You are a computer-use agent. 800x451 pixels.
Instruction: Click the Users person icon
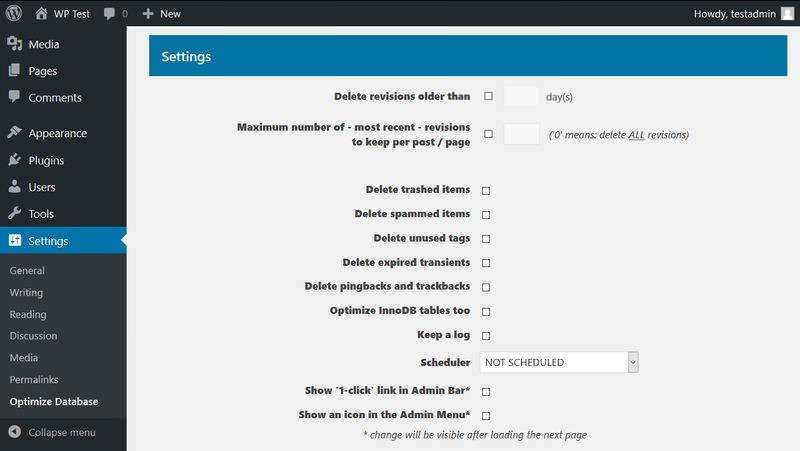pyautogui.click(x=15, y=187)
